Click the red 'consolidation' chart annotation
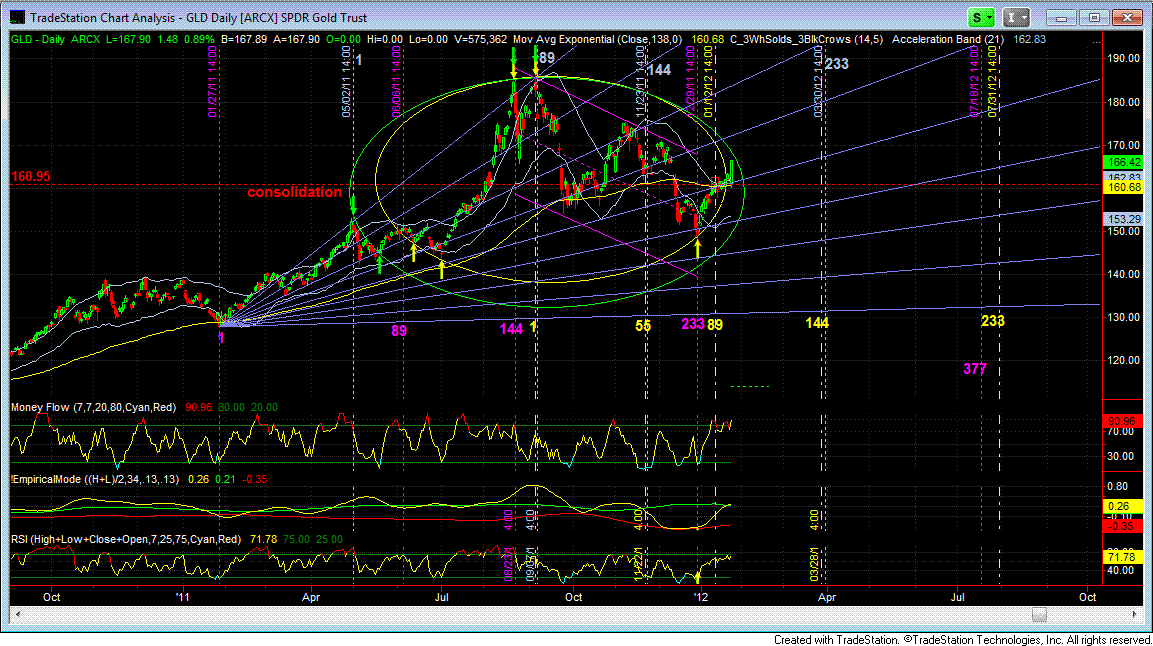The width and height of the screenshot is (1153, 646). (x=294, y=192)
